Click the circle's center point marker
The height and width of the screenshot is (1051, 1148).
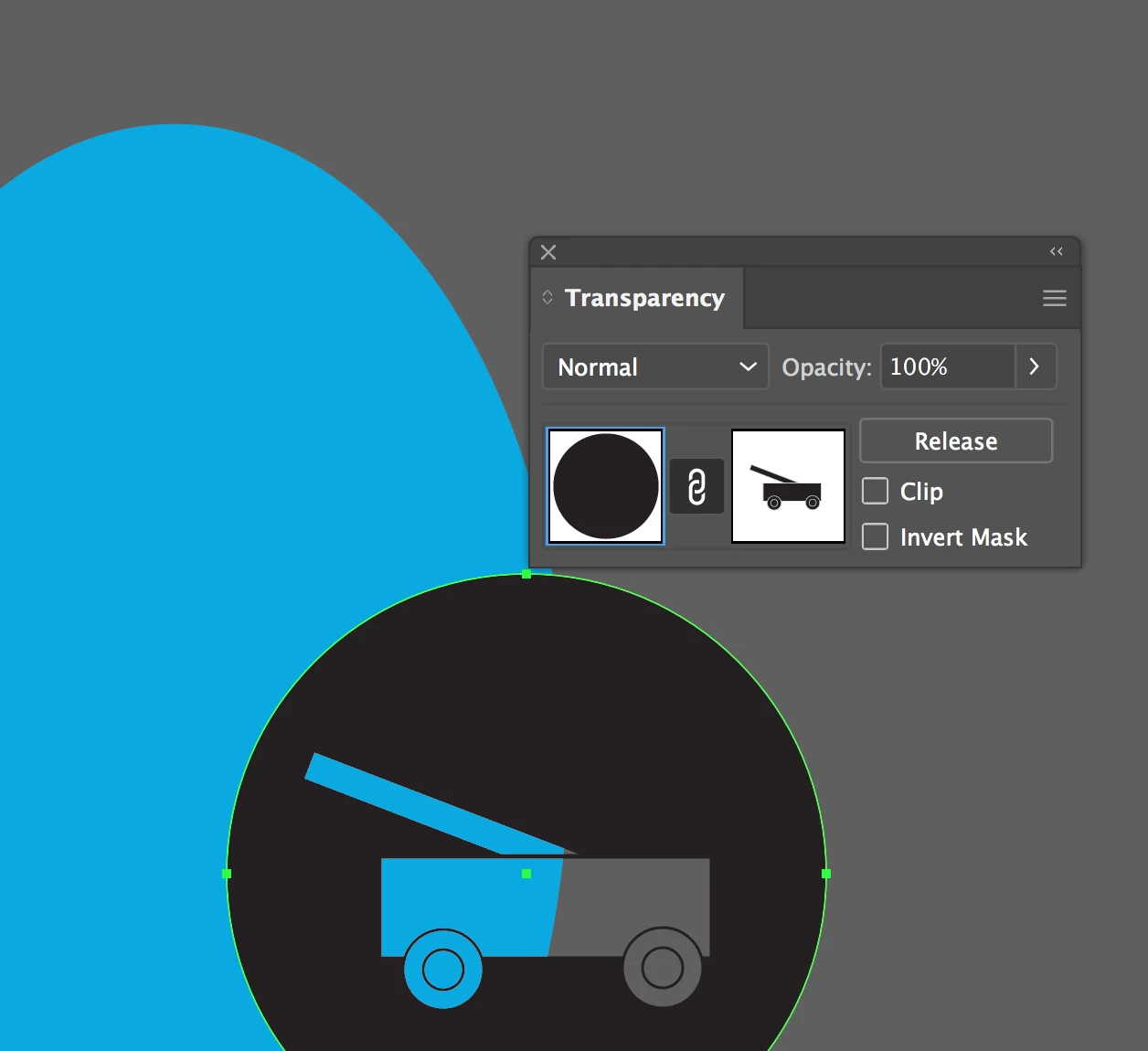(x=526, y=874)
